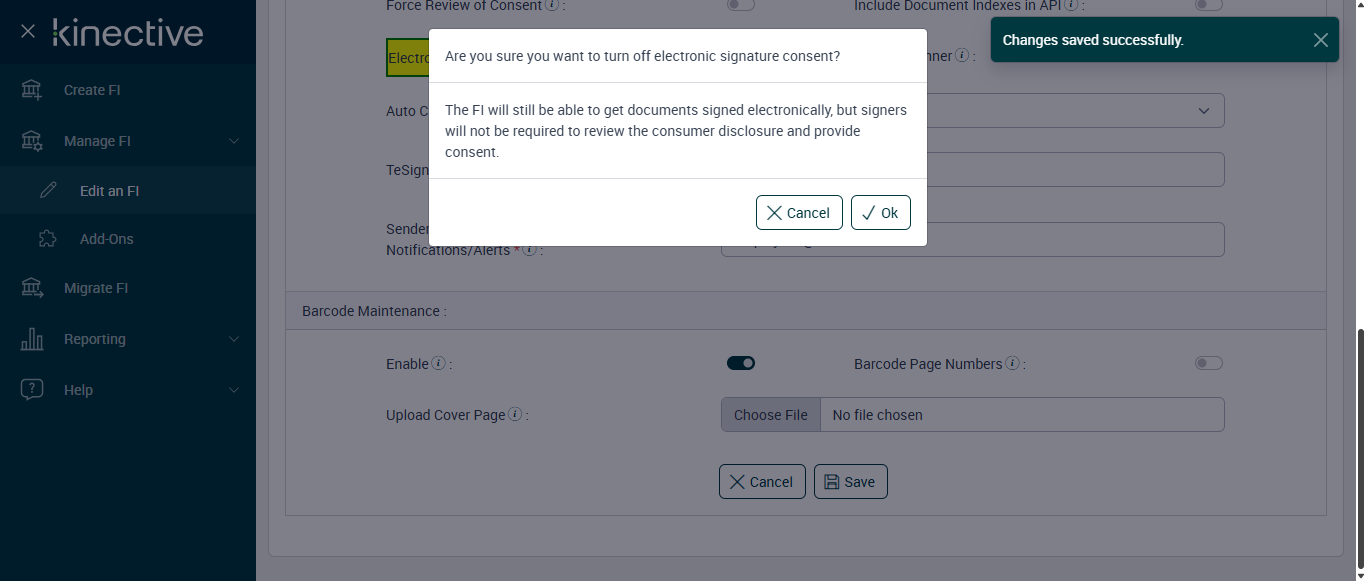Viewport: 1366px width, 581px height.
Task: Cancel the electronic signature consent dialog
Action: (x=799, y=213)
